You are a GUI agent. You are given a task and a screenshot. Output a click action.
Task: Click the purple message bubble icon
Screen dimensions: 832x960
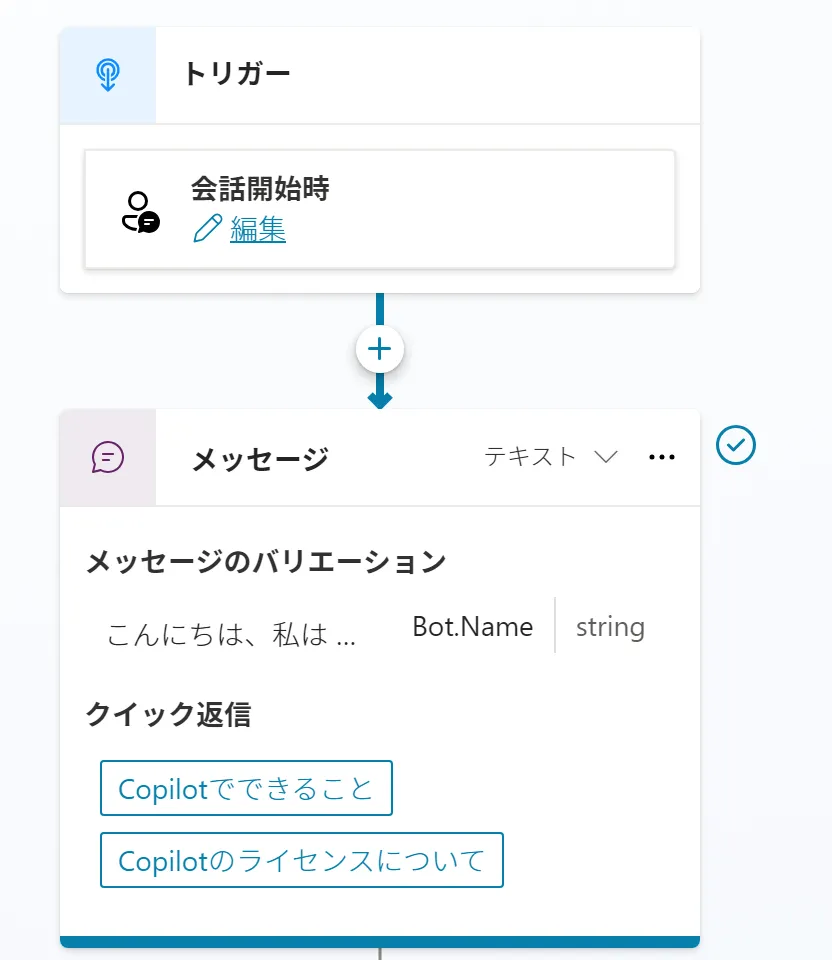108,457
